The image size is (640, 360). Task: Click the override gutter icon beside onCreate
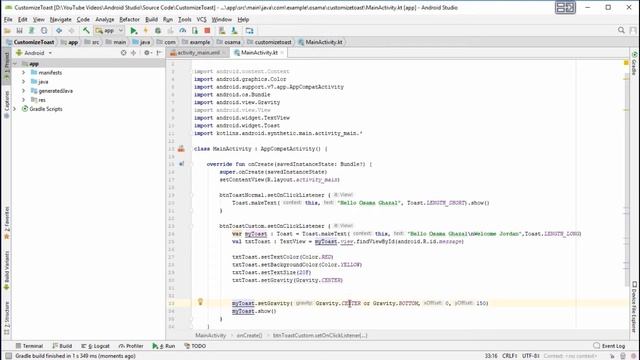click(x=181, y=164)
